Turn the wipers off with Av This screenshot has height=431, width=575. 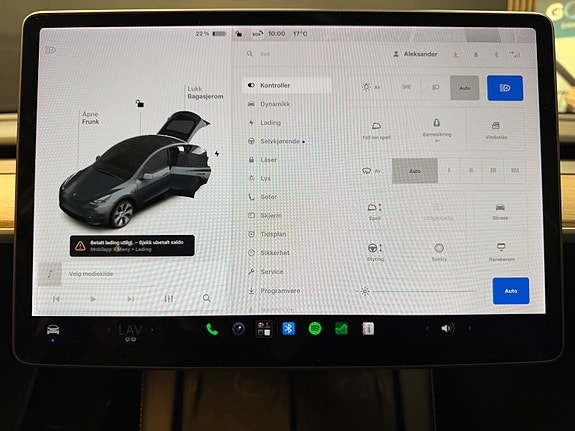(371, 171)
